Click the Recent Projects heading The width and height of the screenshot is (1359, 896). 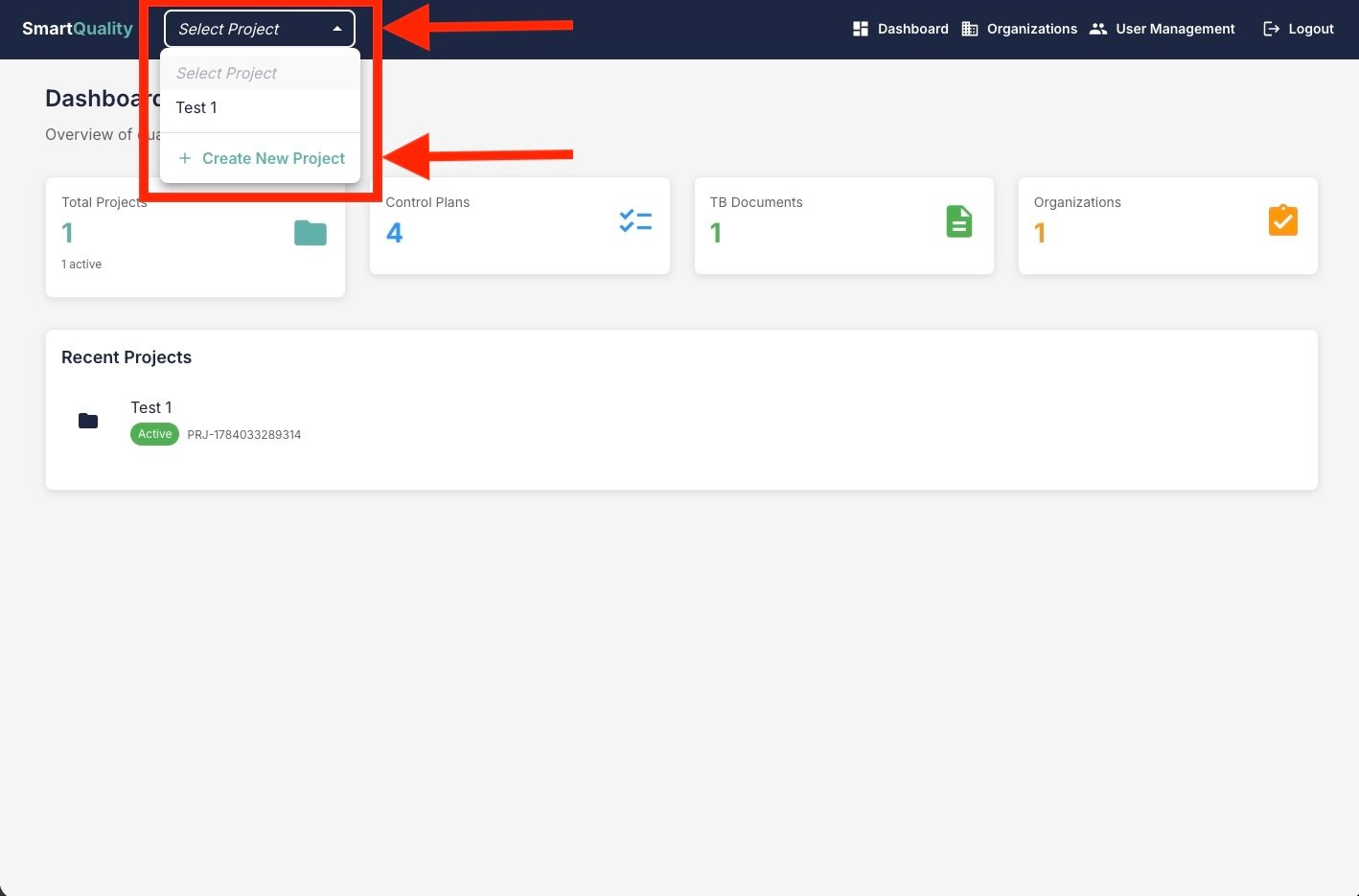127,357
